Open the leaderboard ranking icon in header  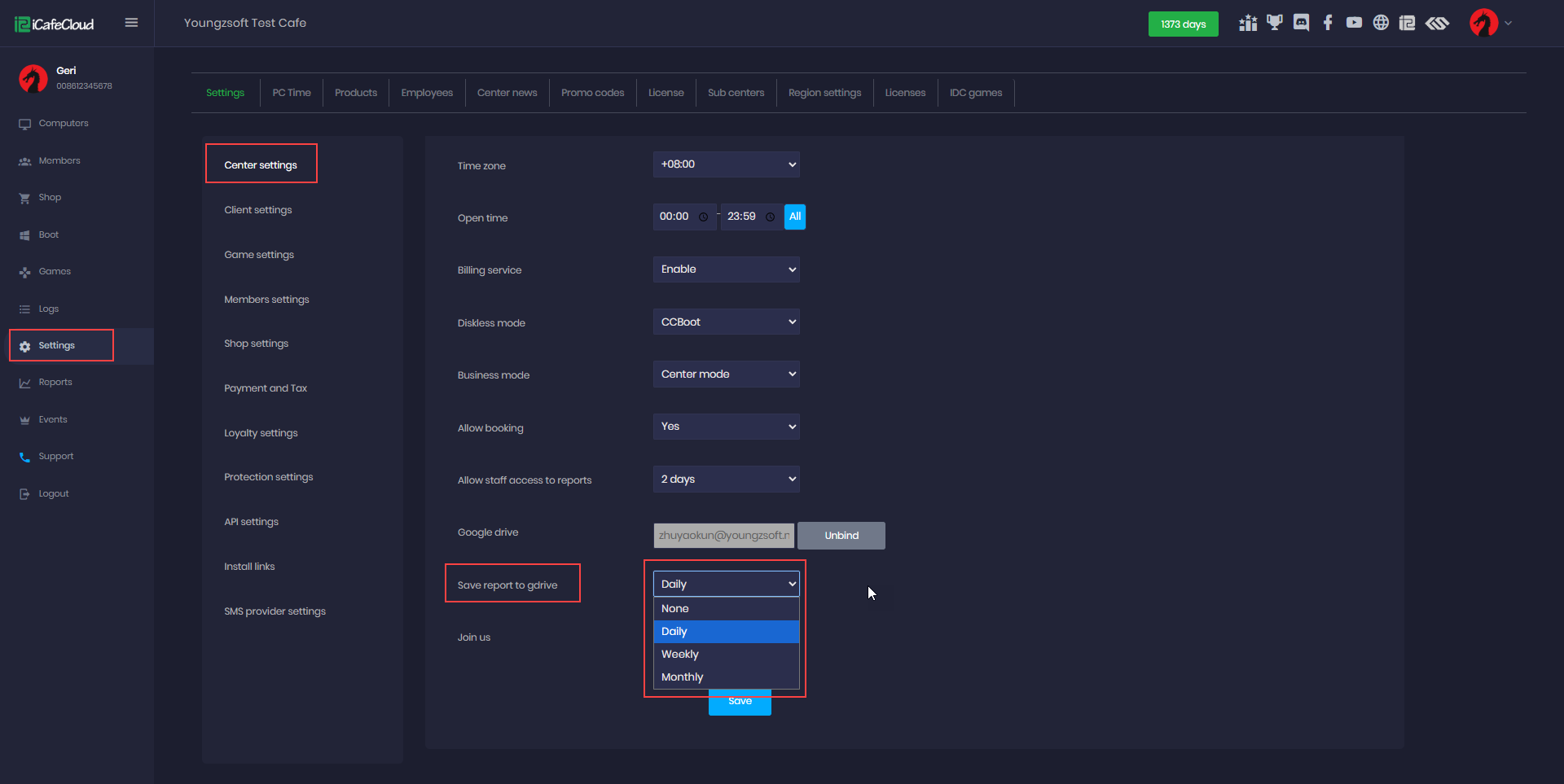(x=1247, y=24)
